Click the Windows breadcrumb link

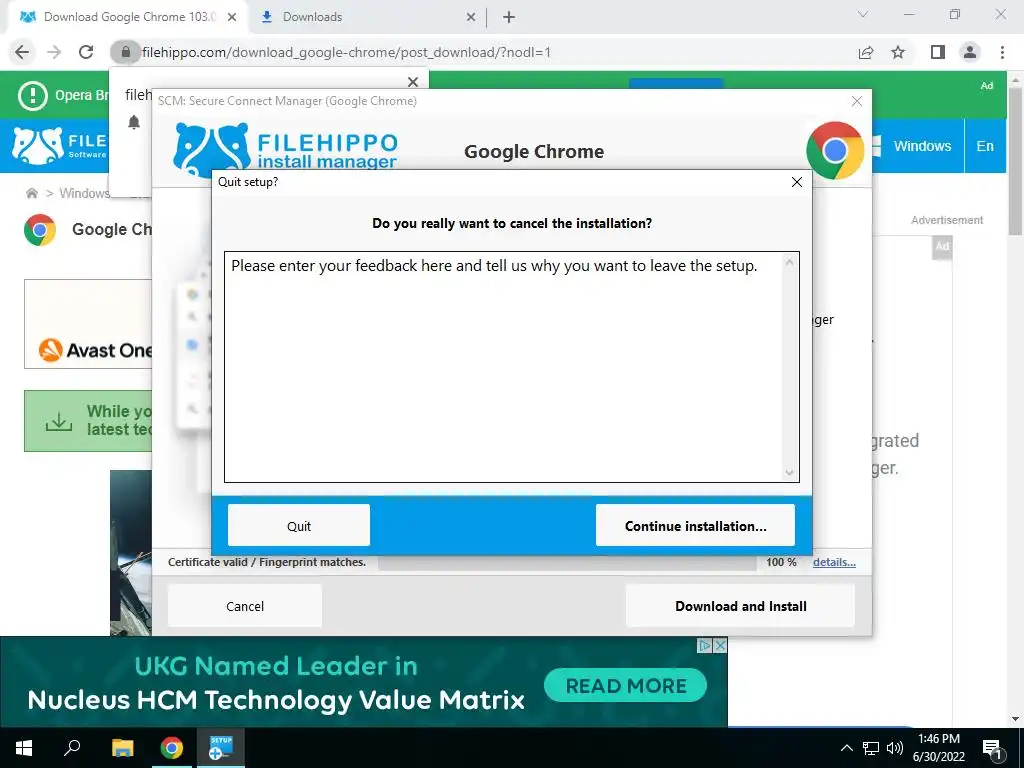pyautogui.click(x=84, y=193)
